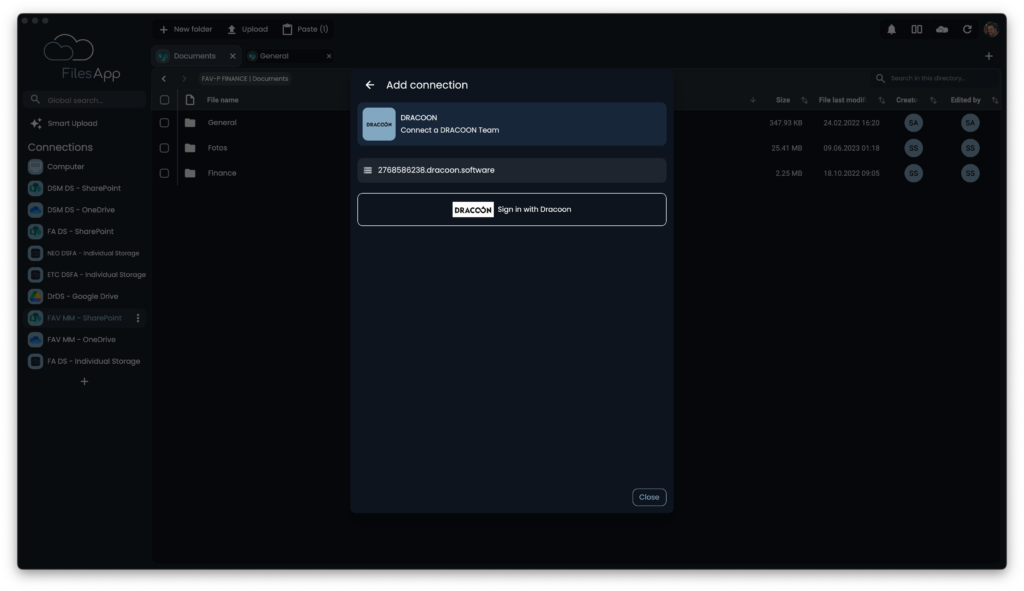Click the FilesApp cloud logo

tap(69, 48)
